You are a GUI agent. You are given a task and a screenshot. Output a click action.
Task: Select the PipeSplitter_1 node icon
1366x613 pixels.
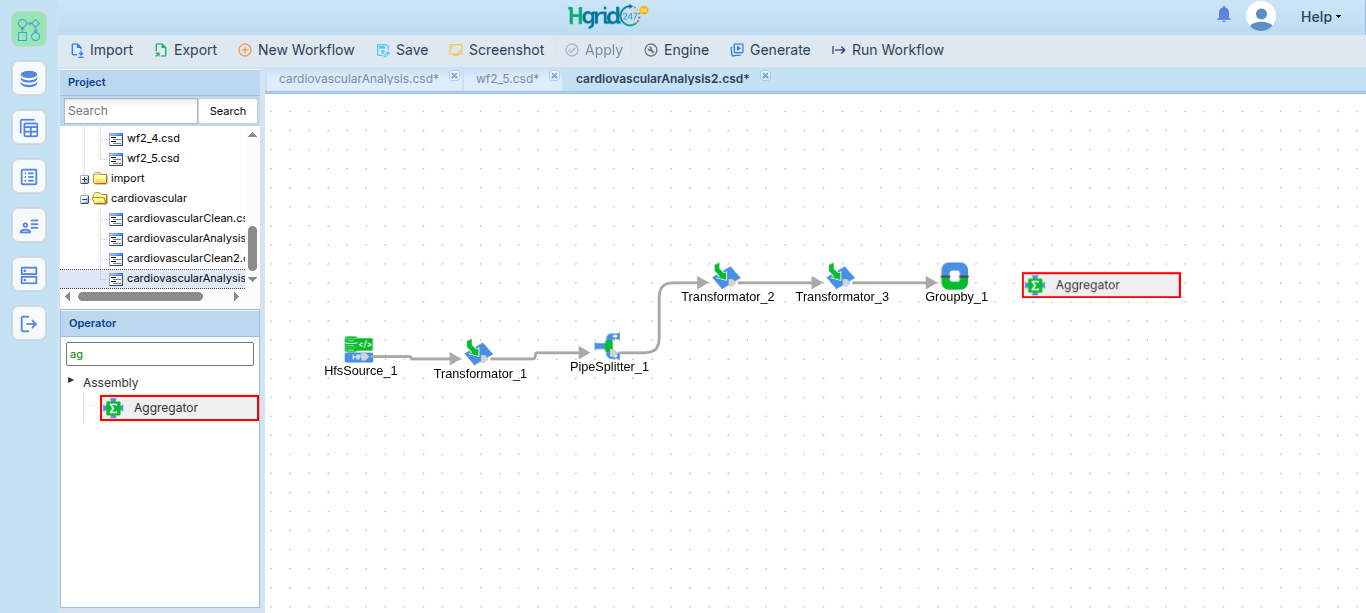[x=609, y=346]
